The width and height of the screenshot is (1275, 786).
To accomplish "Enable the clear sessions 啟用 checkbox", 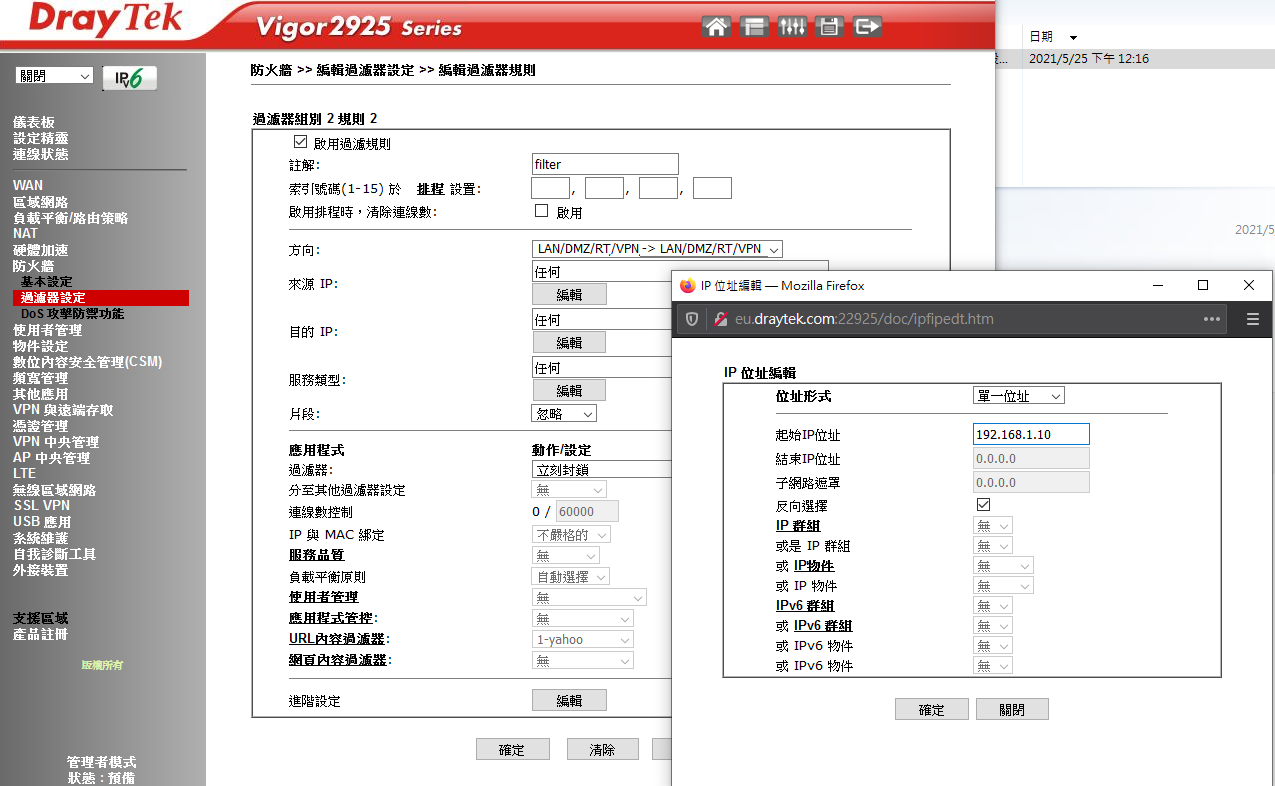I will (542, 211).
